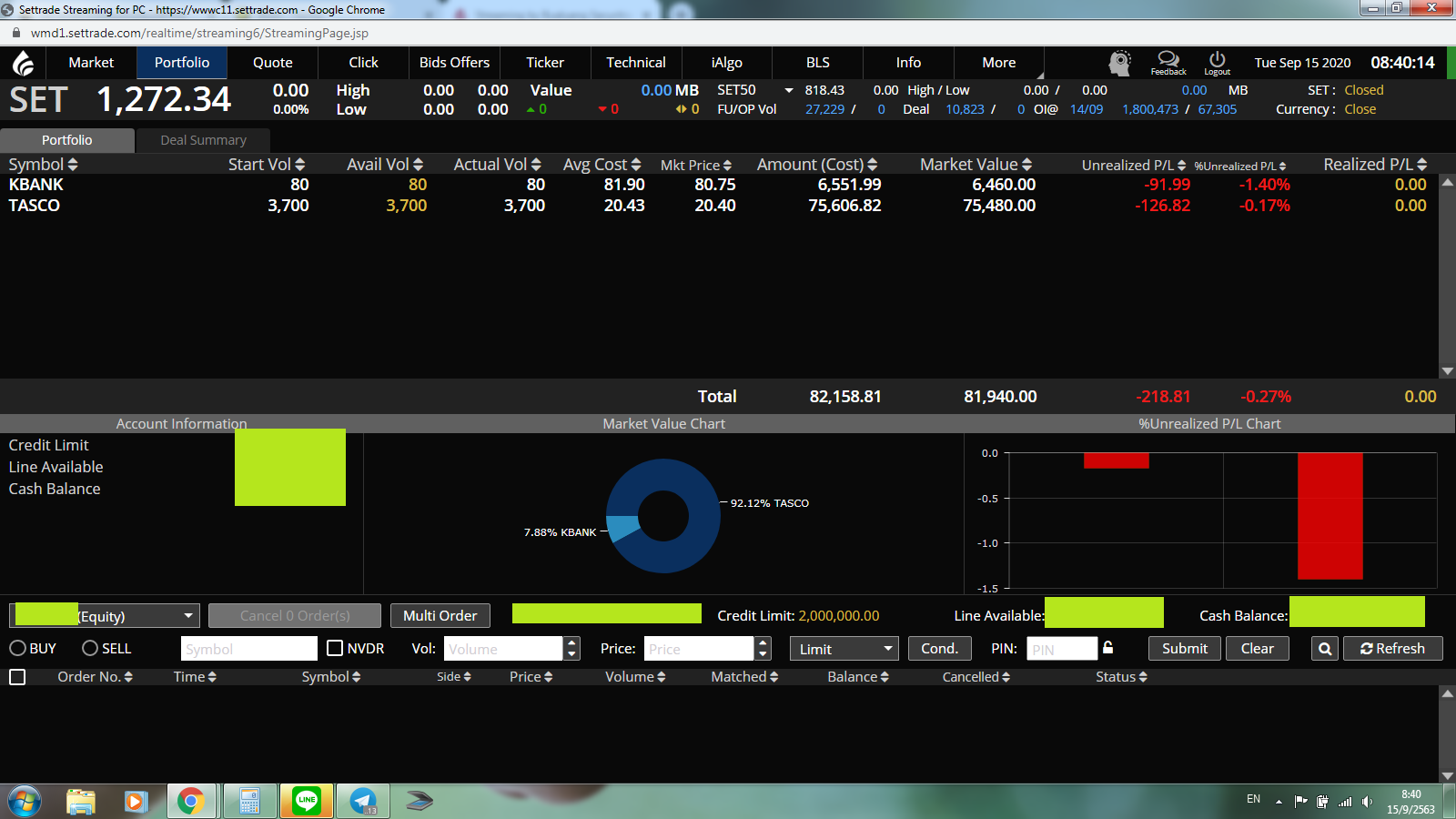Click the Symbol input field
This screenshot has height=819, width=1456.
point(249,649)
